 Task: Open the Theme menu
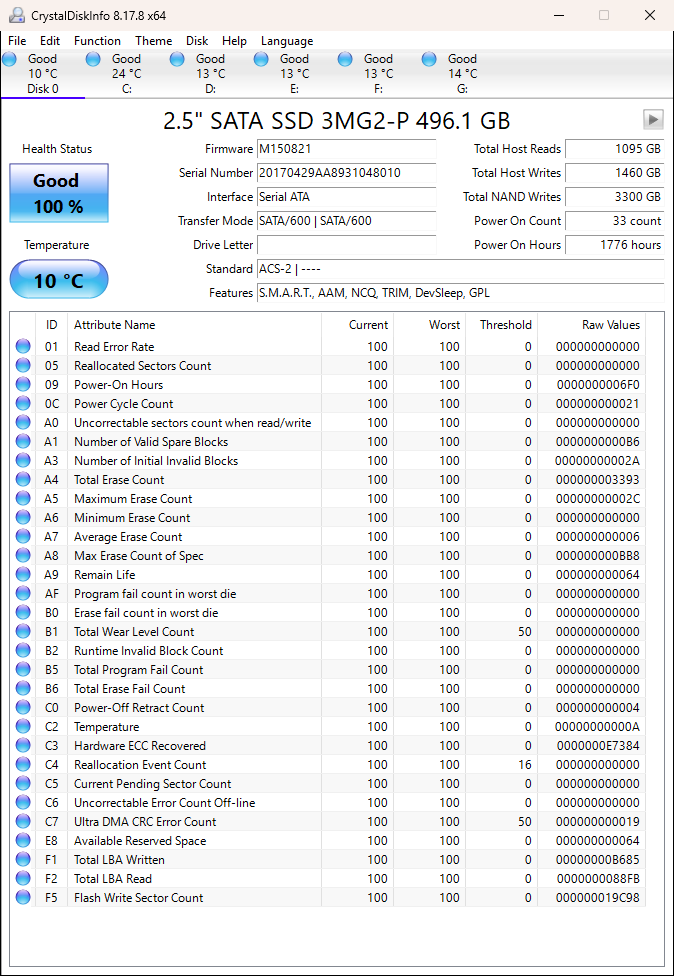(153, 41)
